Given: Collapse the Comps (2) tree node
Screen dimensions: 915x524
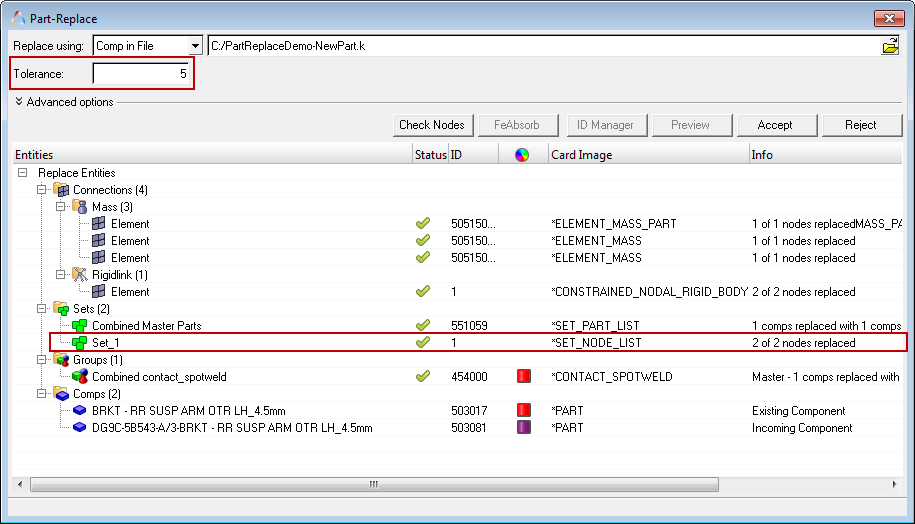Looking at the screenshot, I should click(x=42, y=394).
